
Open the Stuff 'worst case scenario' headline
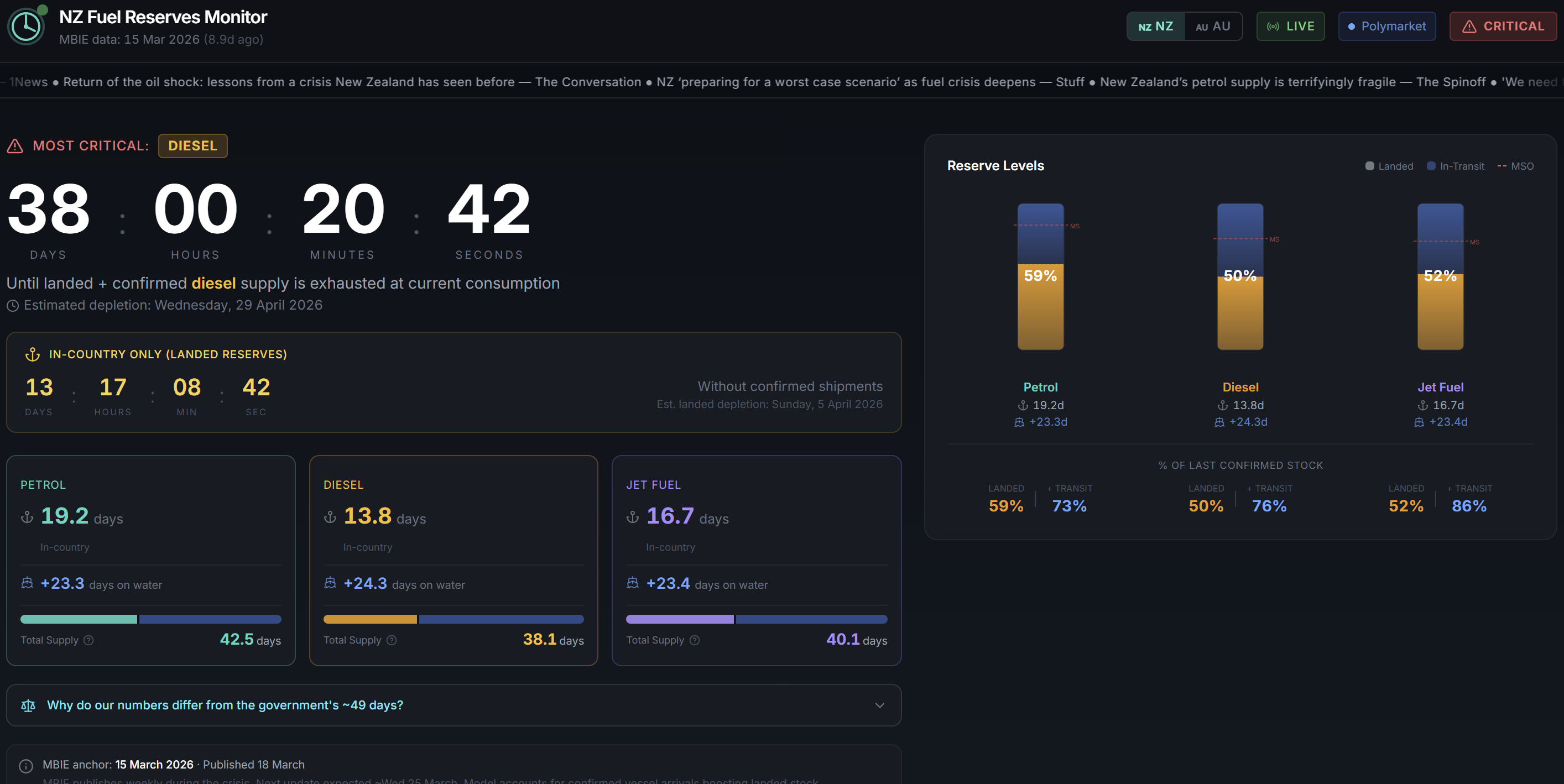click(870, 82)
